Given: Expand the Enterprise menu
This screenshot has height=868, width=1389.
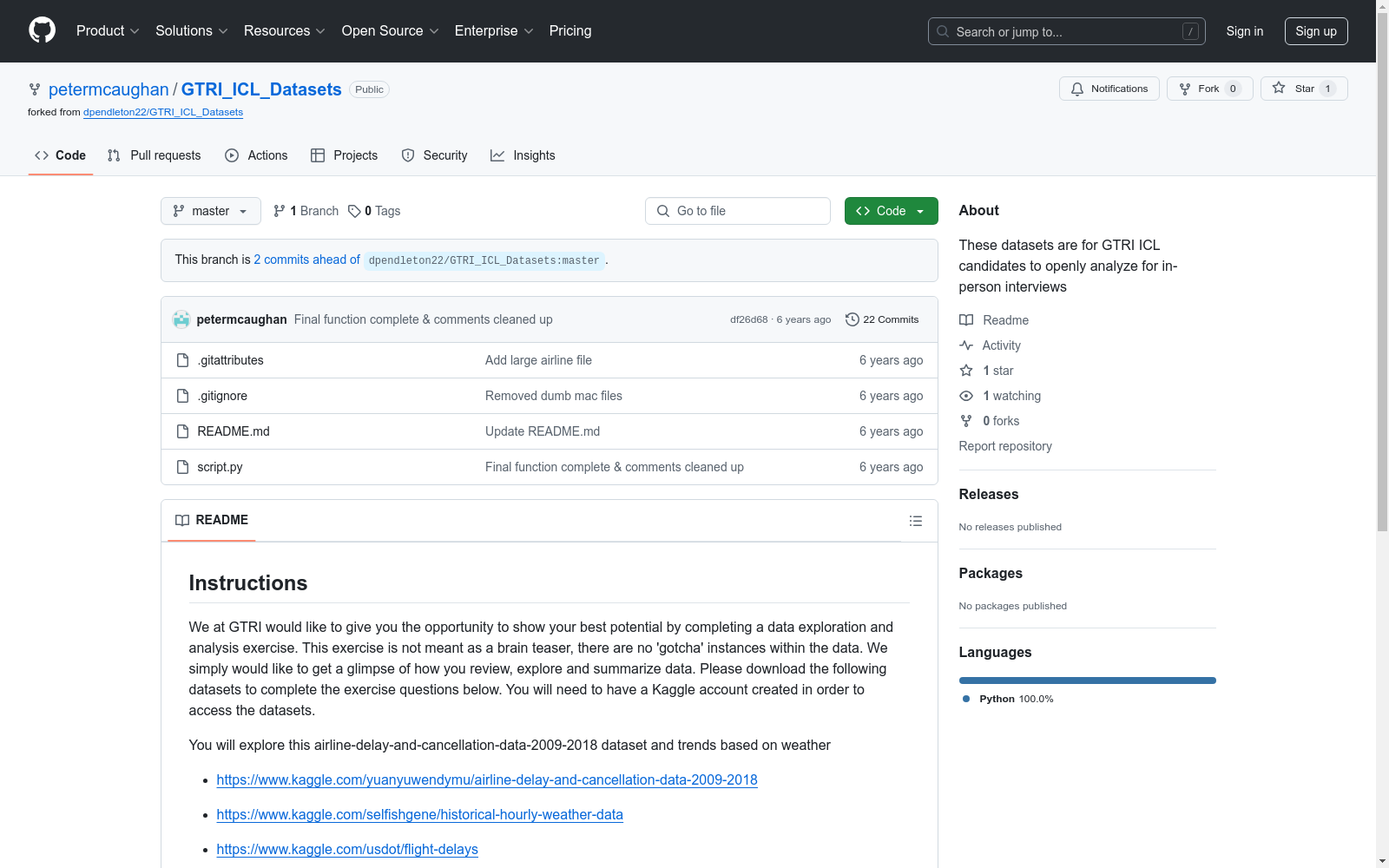Looking at the screenshot, I should coord(494,30).
